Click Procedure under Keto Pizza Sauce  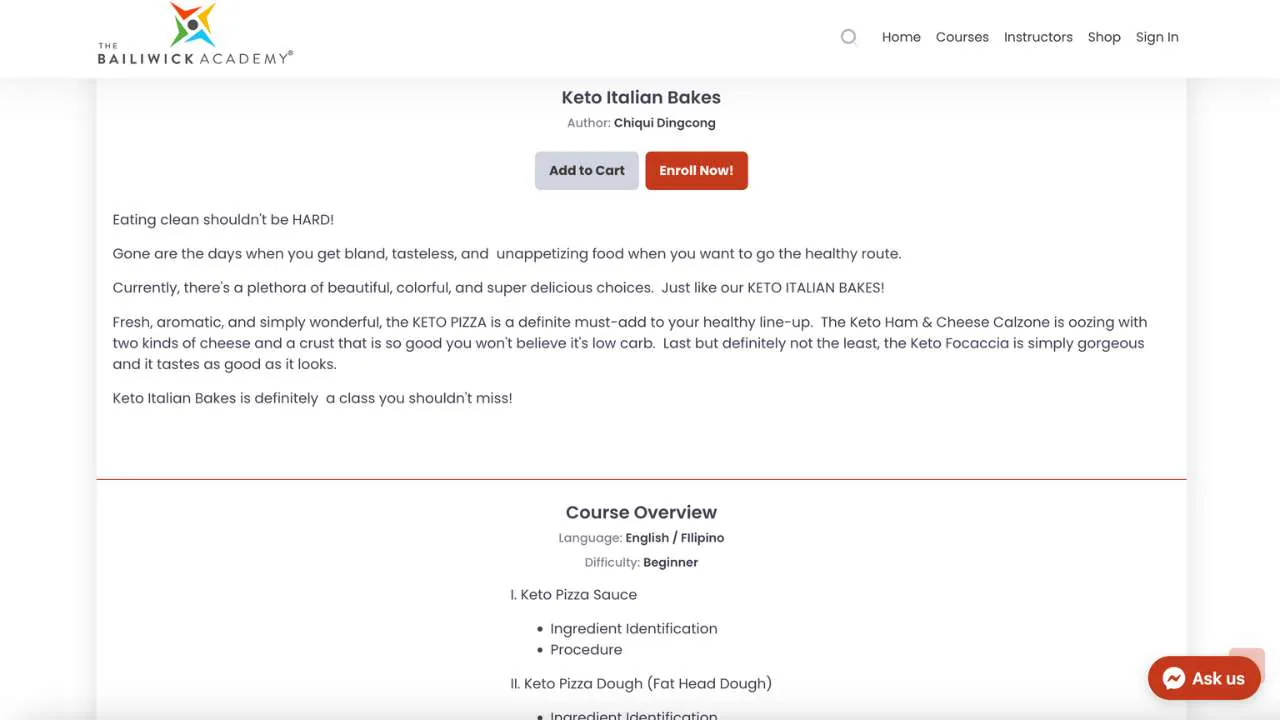click(x=586, y=649)
